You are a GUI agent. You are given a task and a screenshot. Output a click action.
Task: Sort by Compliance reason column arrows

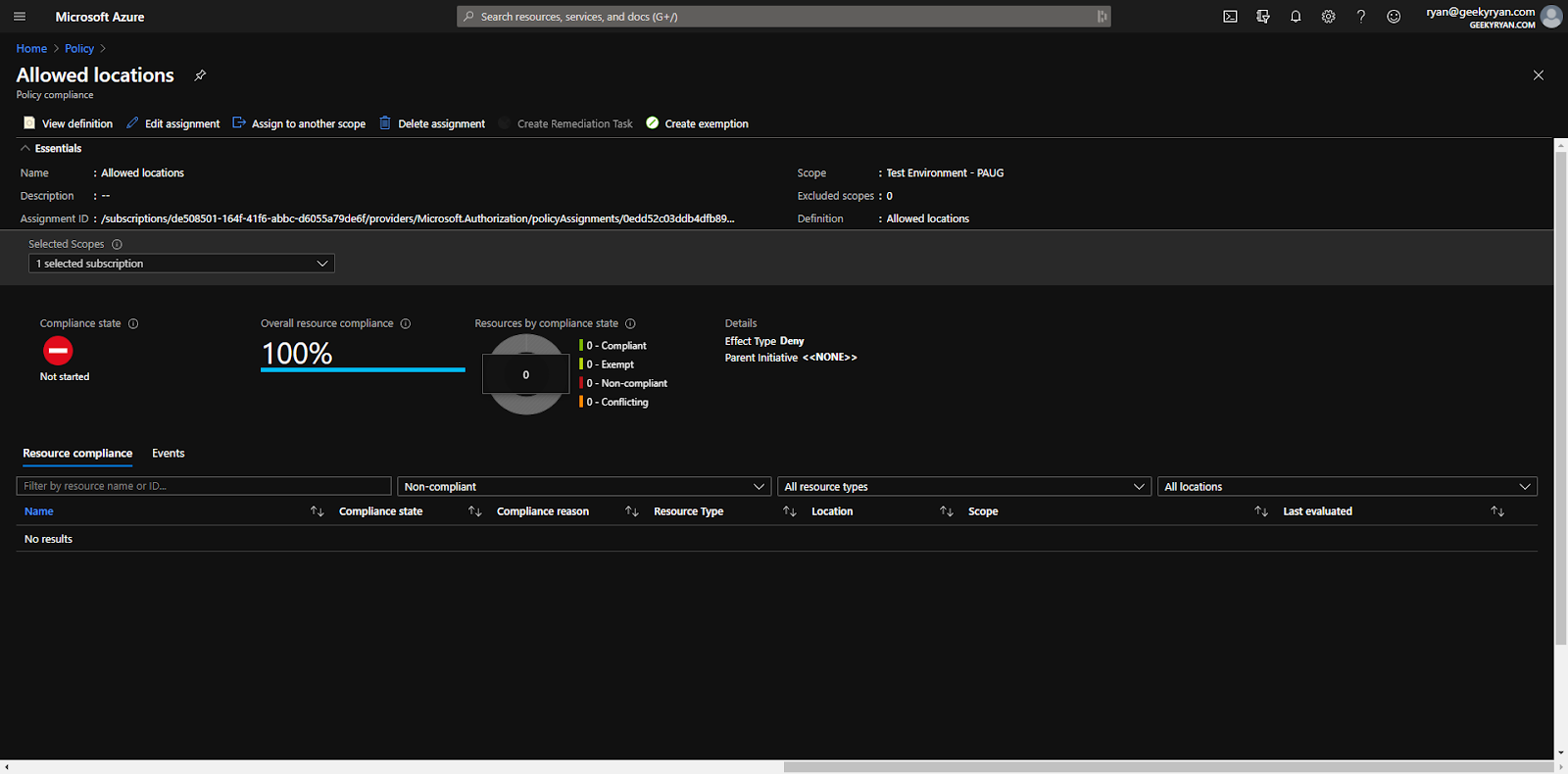631,511
